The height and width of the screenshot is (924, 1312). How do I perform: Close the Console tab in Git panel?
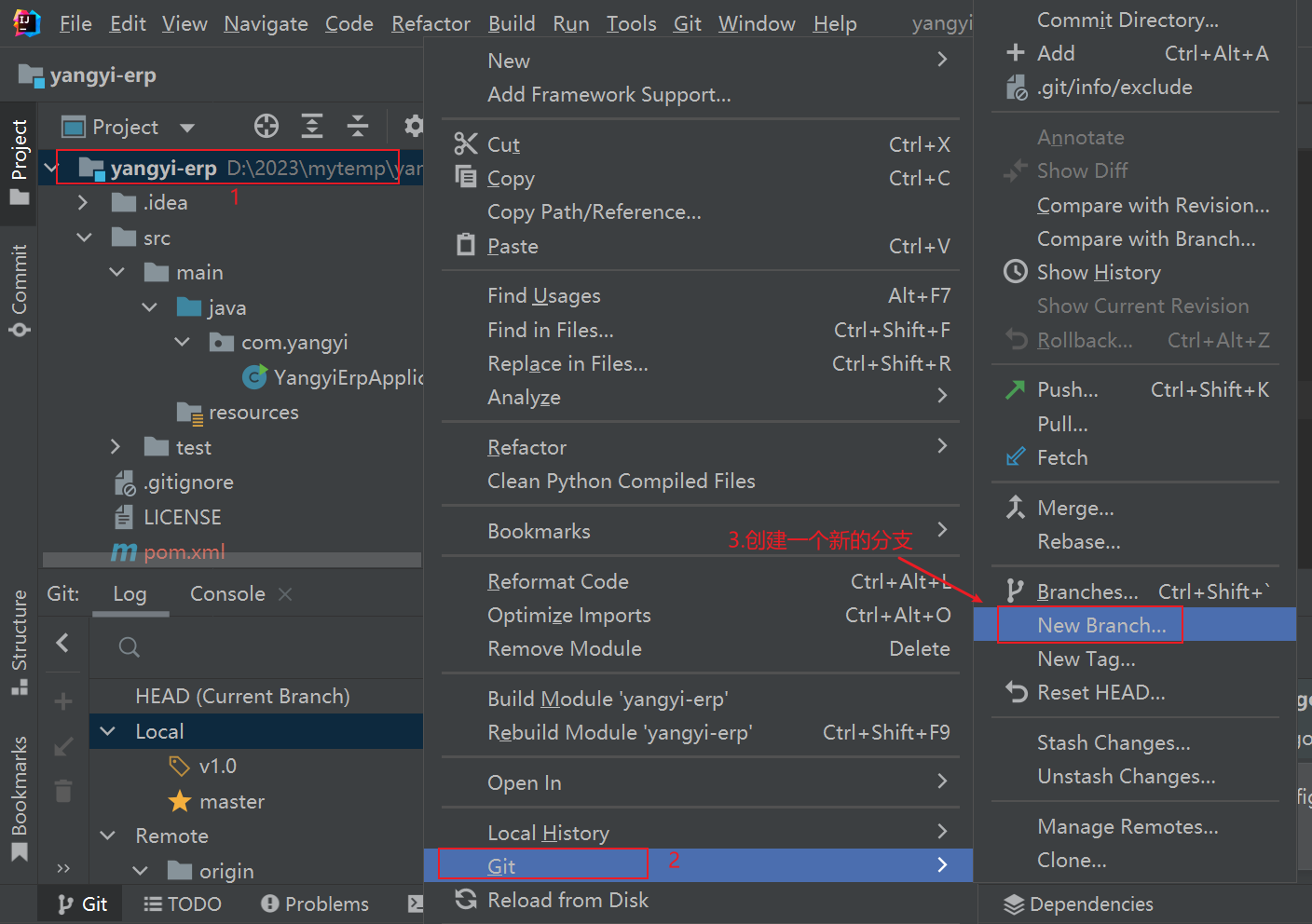tap(285, 594)
